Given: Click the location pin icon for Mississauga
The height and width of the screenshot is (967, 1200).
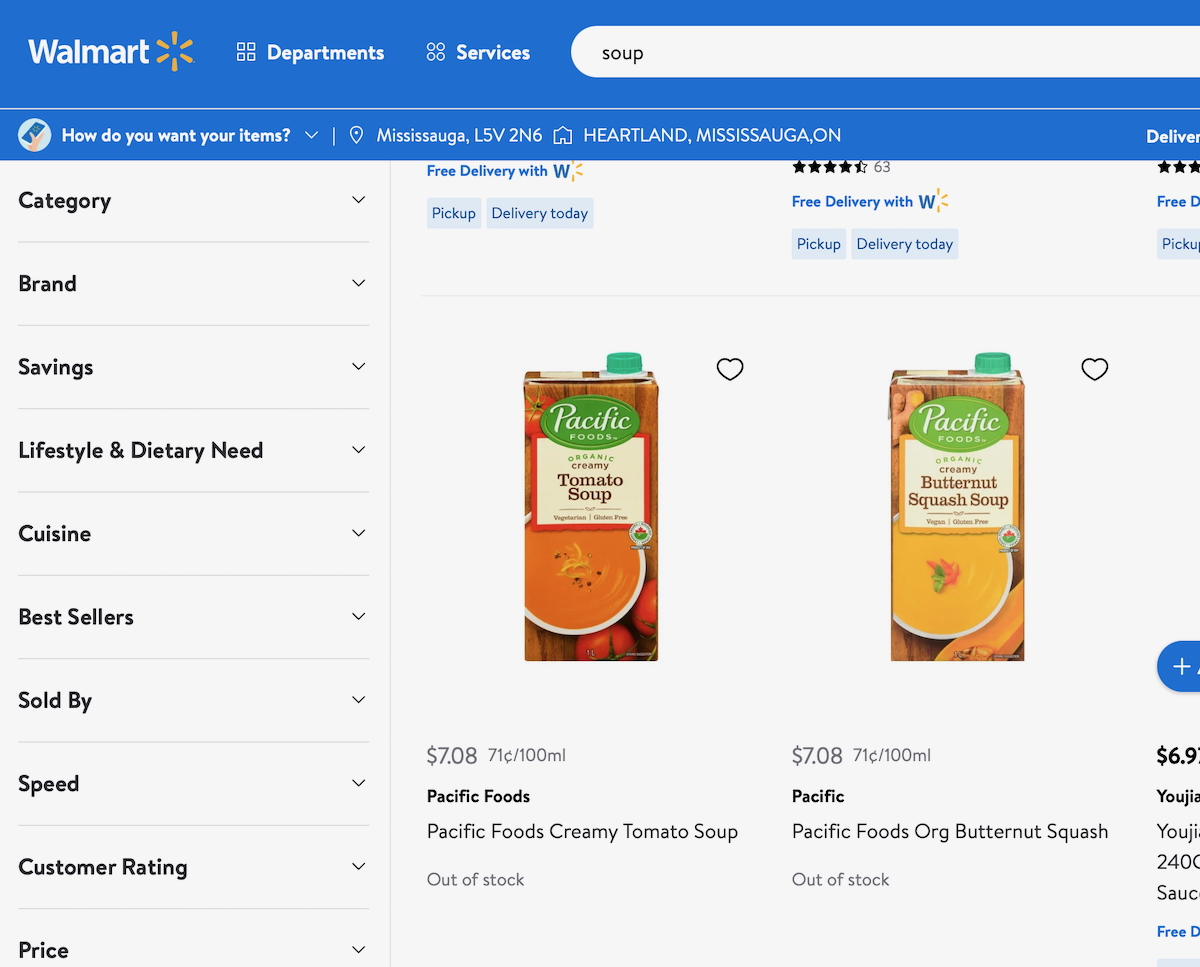Looking at the screenshot, I should click(x=356, y=135).
